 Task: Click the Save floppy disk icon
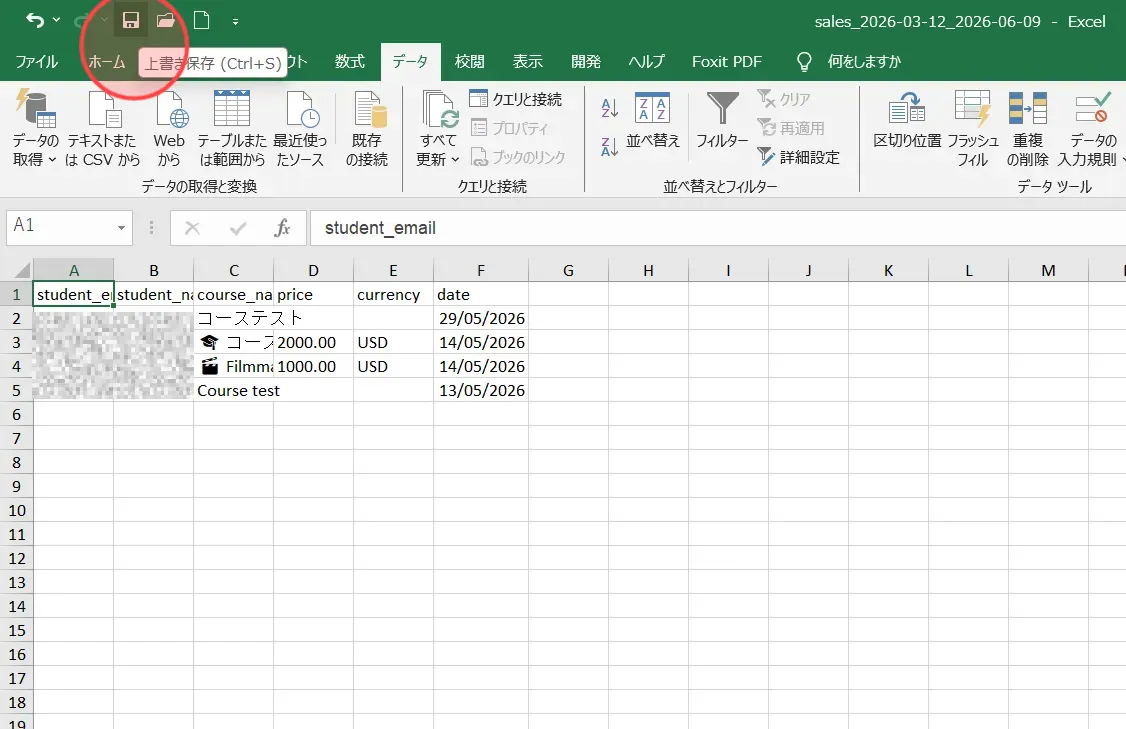[130, 20]
